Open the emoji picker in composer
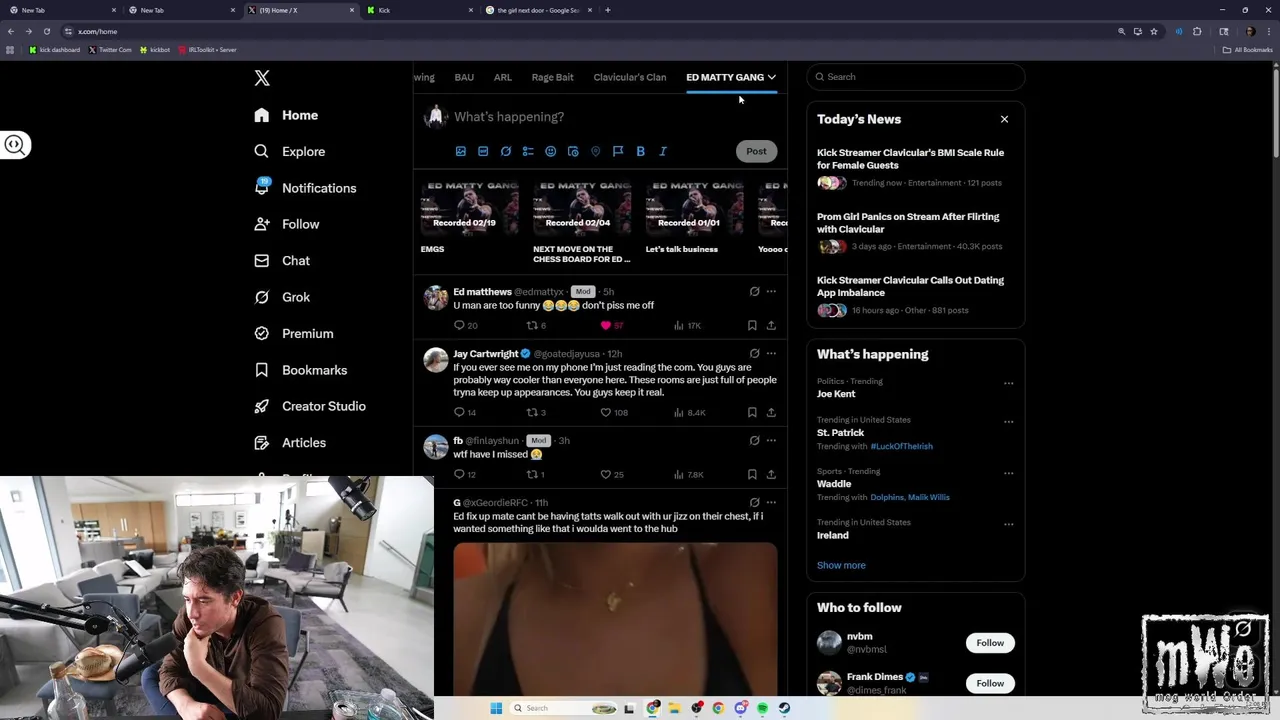Image resolution: width=1280 pixels, height=720 pixels. 551,151
